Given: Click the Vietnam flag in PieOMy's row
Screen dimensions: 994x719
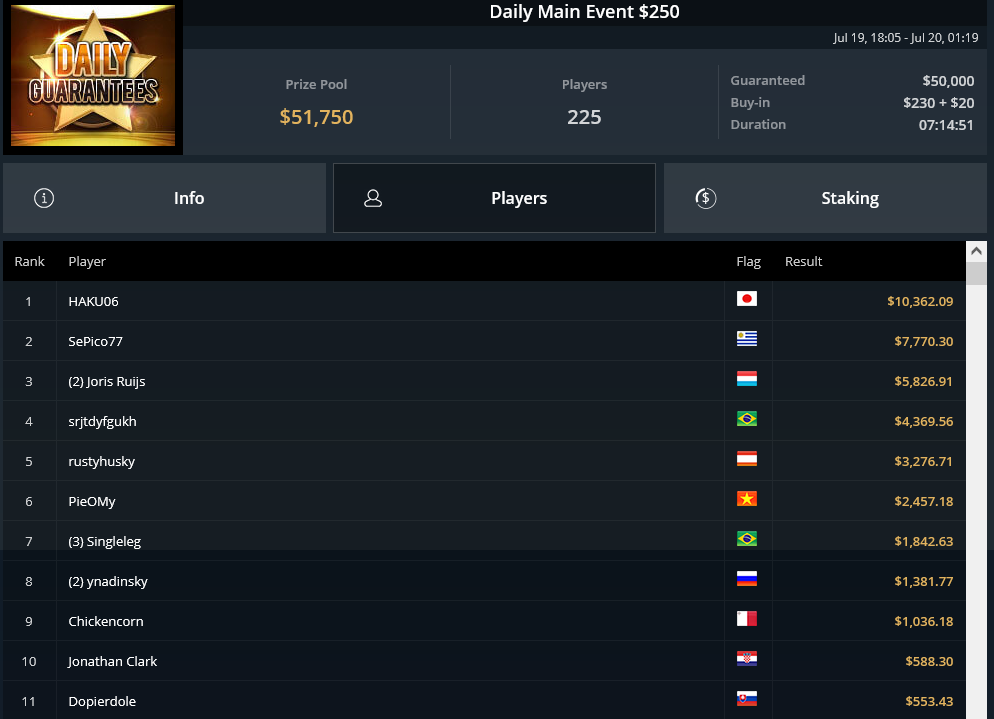Looking at the screenshot, I should [747, 498].
